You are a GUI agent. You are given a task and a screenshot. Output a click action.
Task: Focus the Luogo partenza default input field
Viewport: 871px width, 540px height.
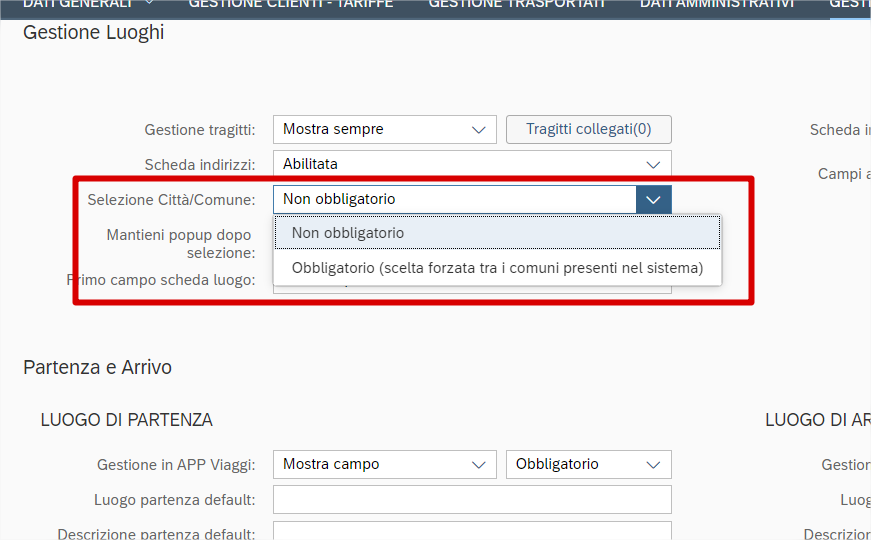[472, 499]
